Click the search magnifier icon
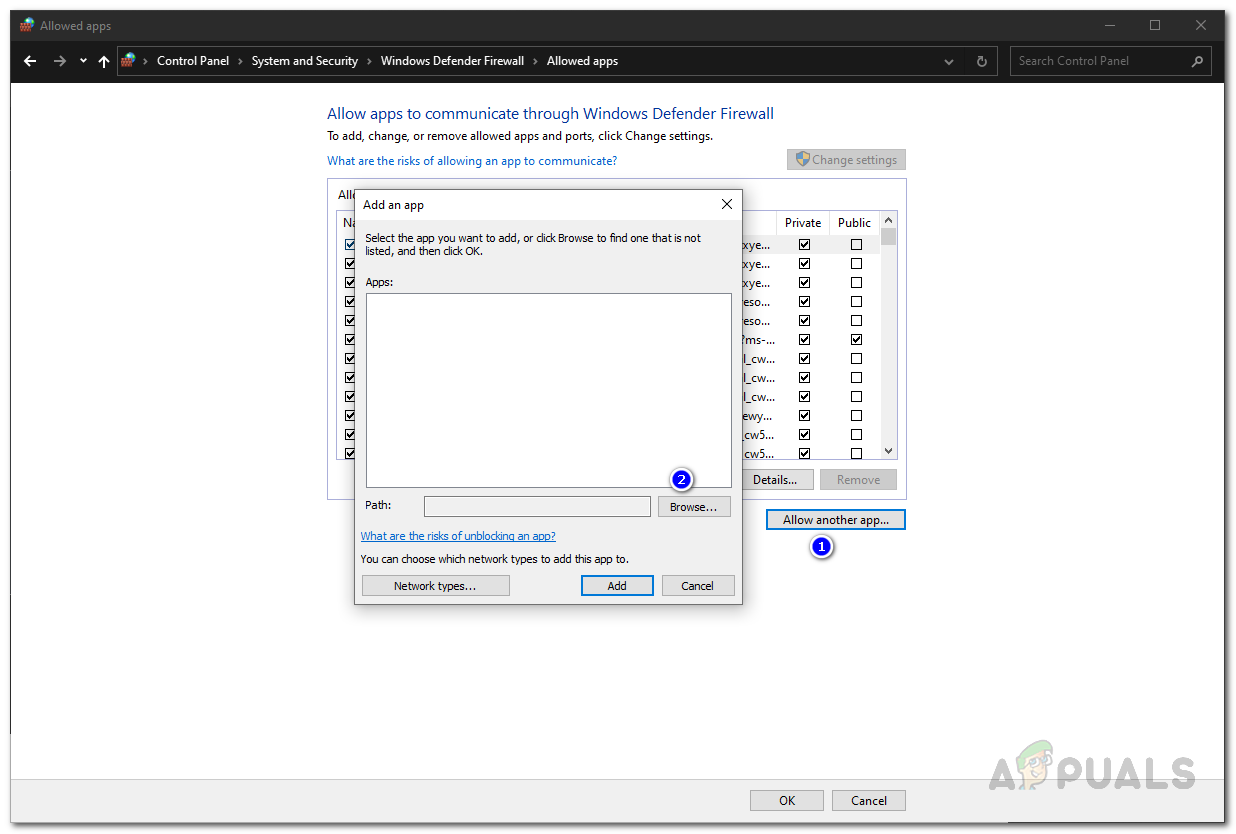The image size is (1236, 834). 1197,61
